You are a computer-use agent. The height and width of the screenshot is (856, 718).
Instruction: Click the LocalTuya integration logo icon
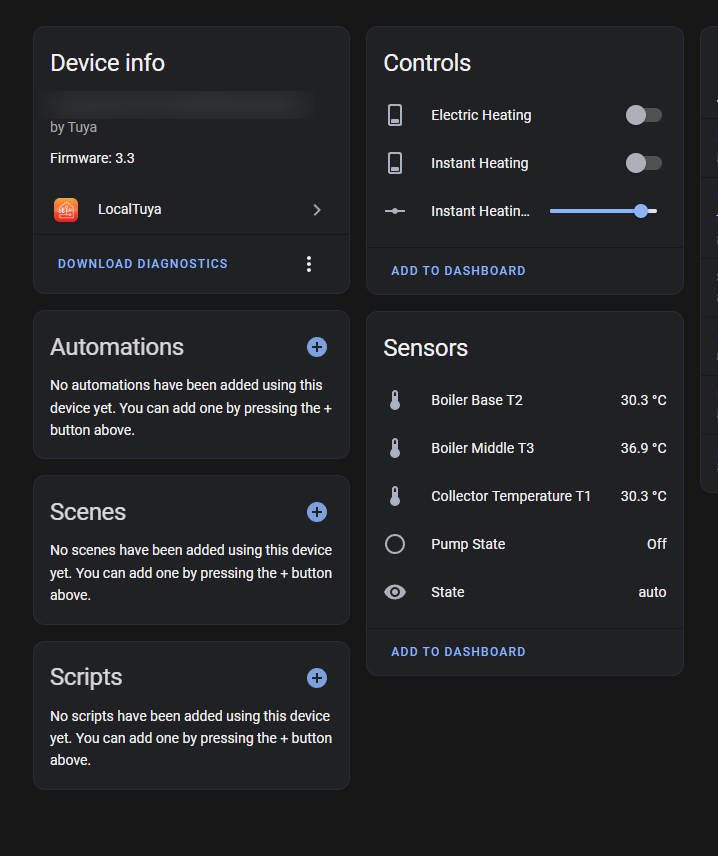tap(66, 210)
